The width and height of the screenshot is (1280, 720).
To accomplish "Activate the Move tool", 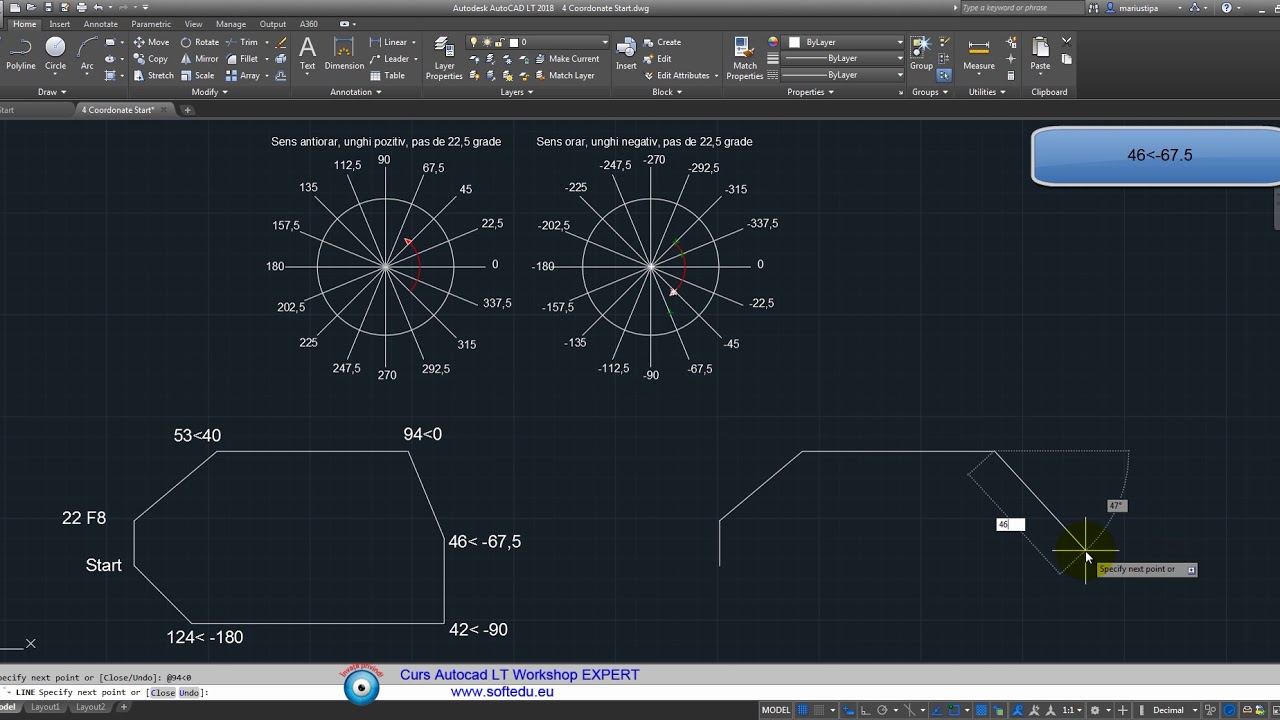I will pyautogui.click(x=151, y=42).
